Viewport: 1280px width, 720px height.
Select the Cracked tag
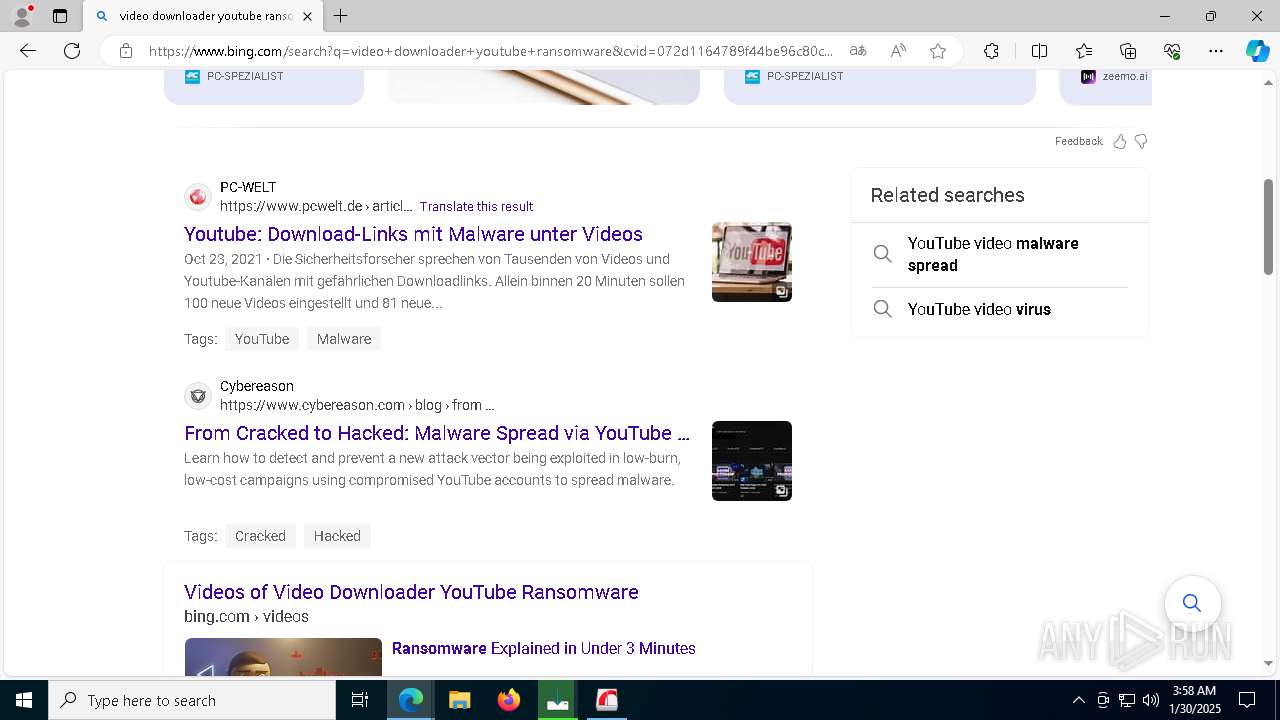(x=260, y=536)
